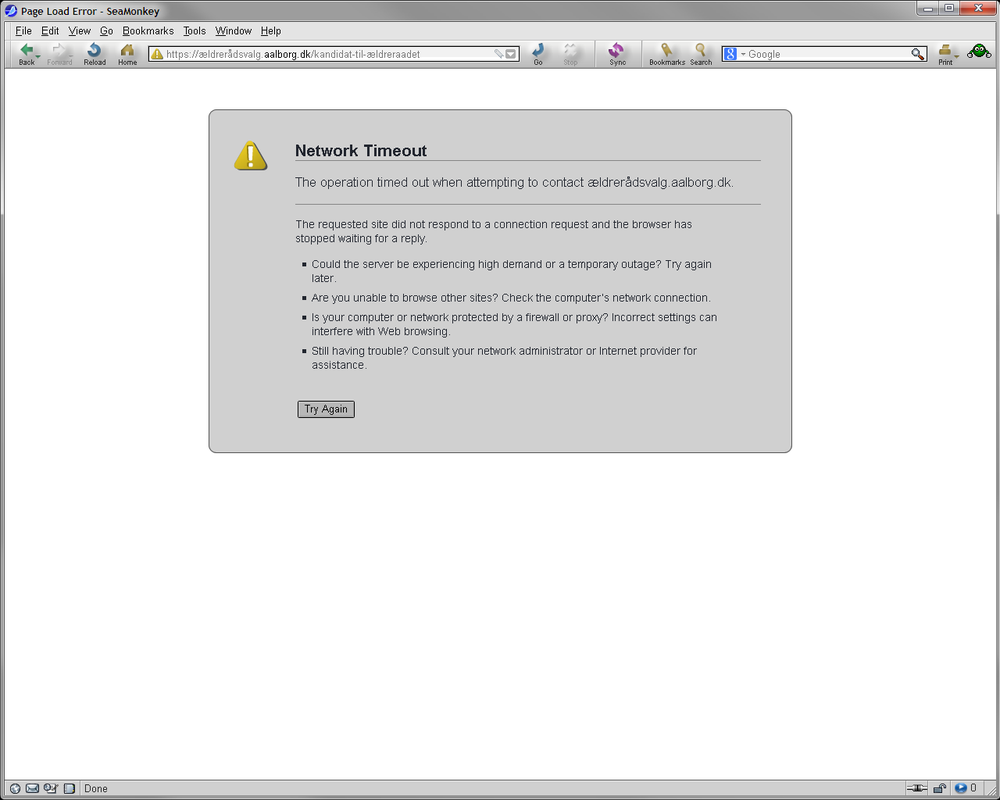Open the Go menu

pyautogui.click(x=107, y=31)
